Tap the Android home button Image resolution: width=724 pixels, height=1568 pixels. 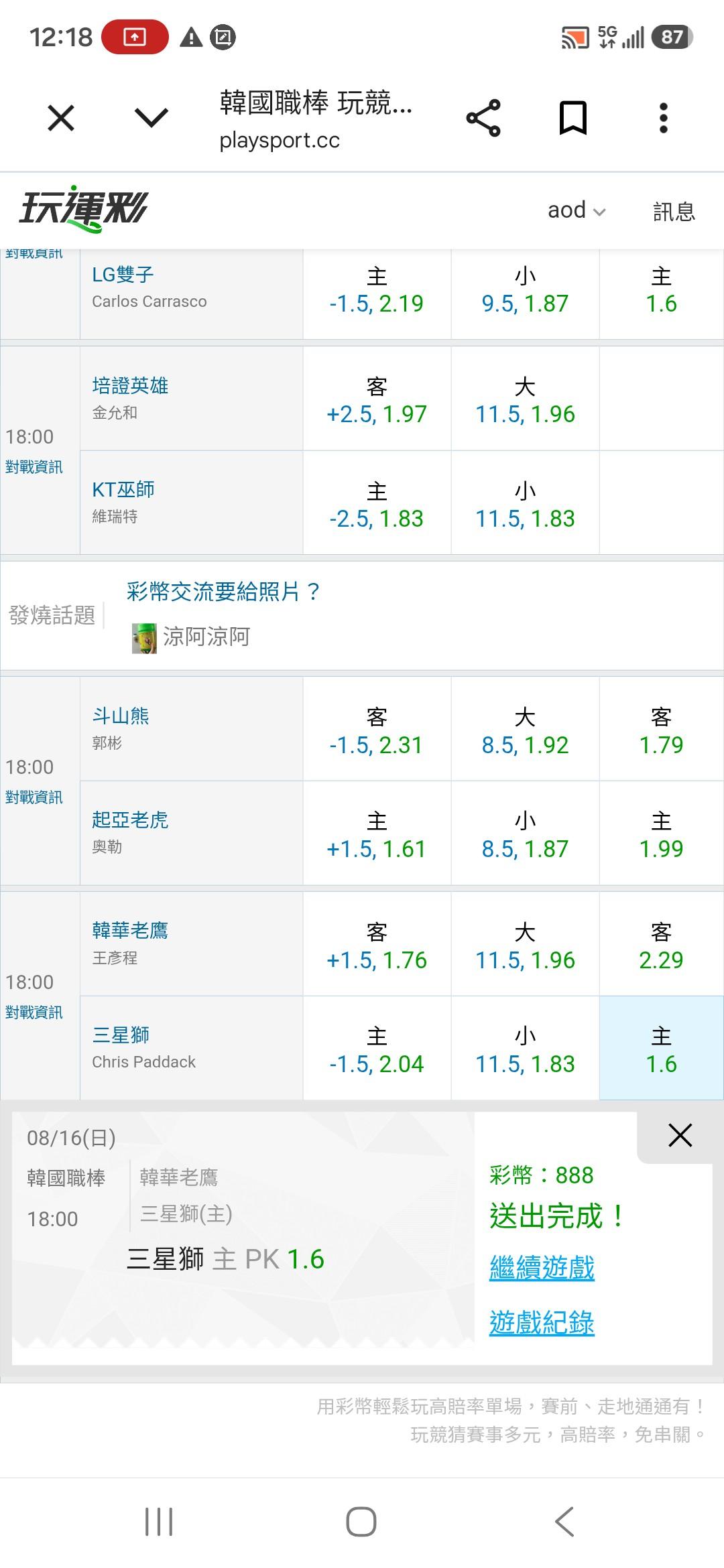point(361,1522)
